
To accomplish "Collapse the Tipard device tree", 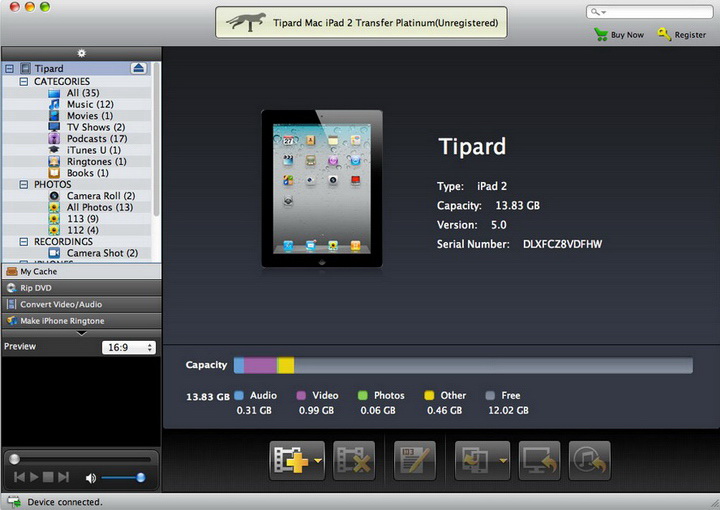I will 9,69.
